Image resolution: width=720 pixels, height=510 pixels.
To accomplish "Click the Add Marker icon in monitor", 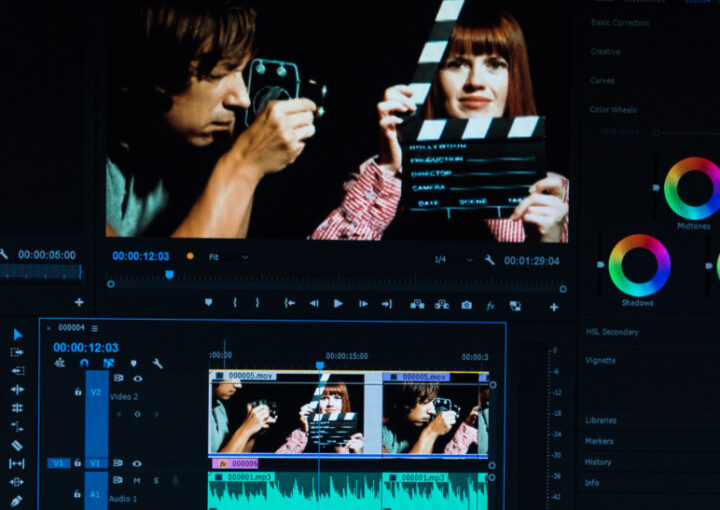I will 208,303.
